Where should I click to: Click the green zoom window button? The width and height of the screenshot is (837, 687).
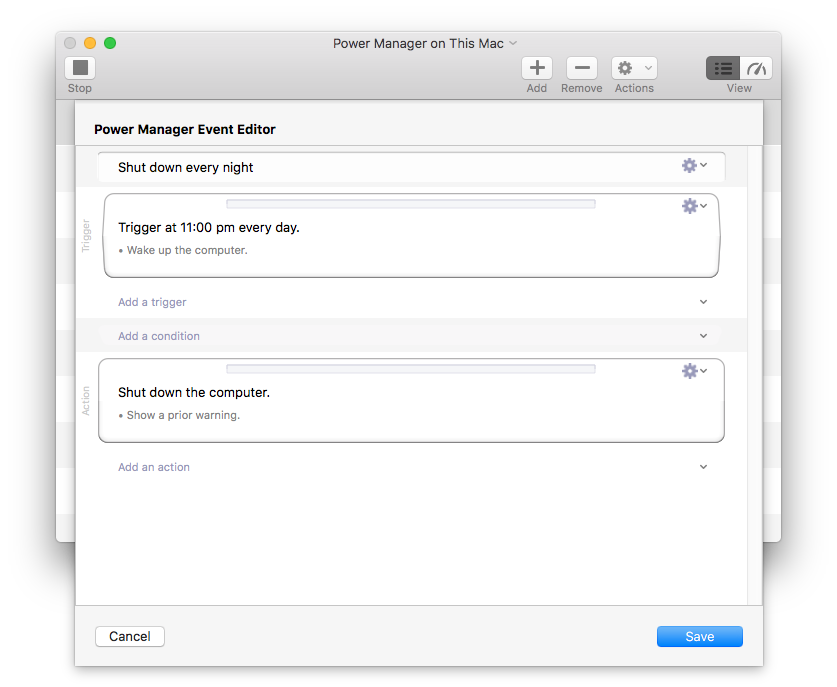click(110, 43)
